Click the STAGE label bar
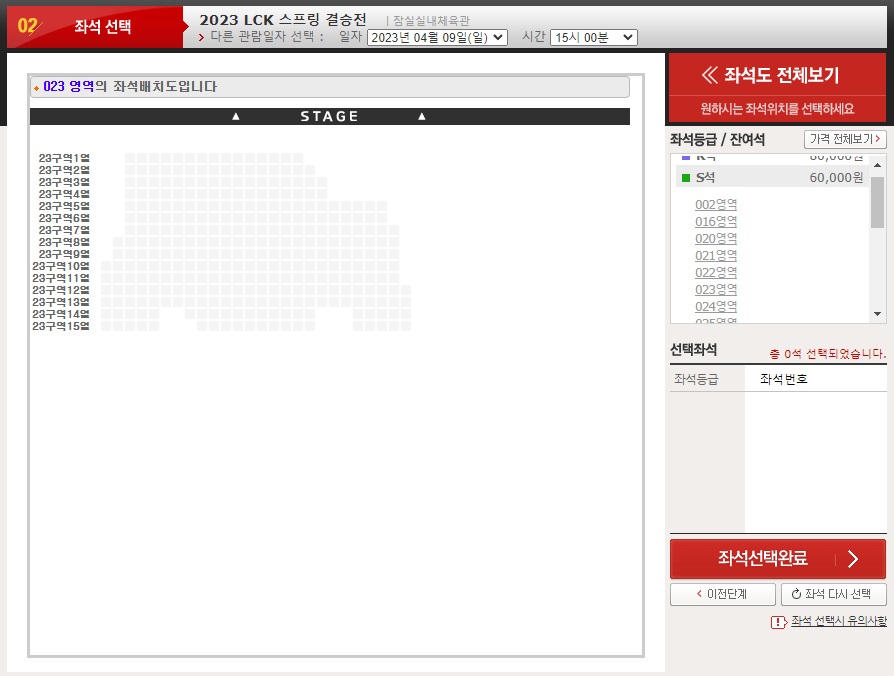Screen dimensions: 894x676 point(330,116)
